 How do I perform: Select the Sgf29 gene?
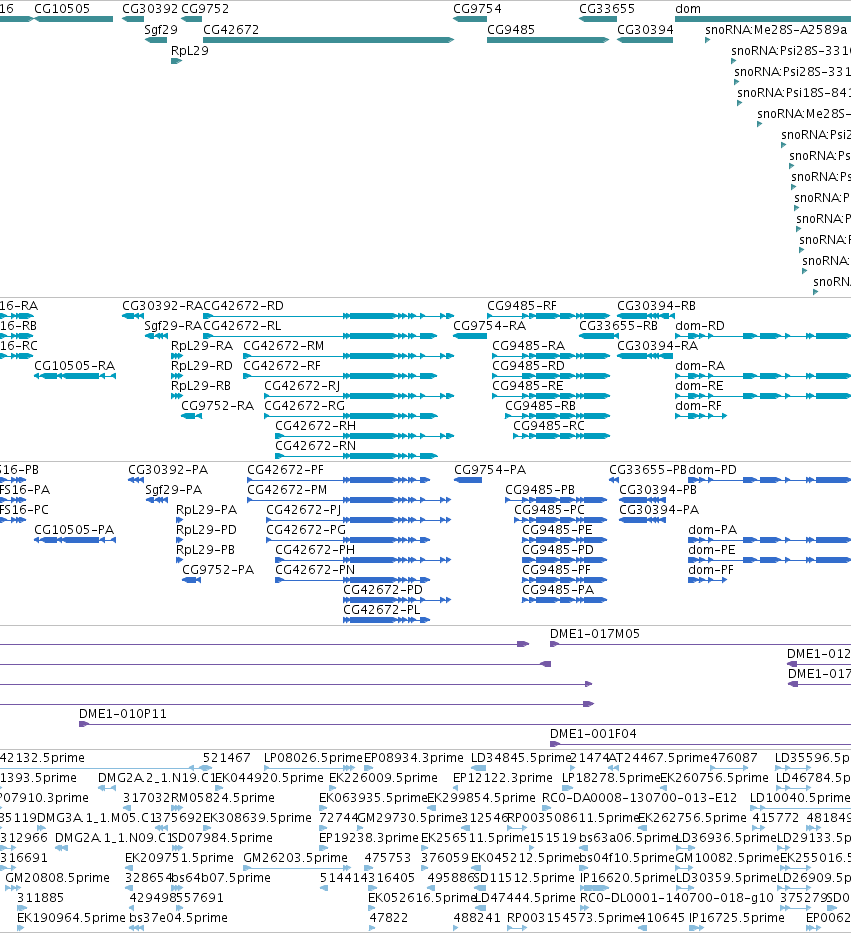[x=156, y=40]
